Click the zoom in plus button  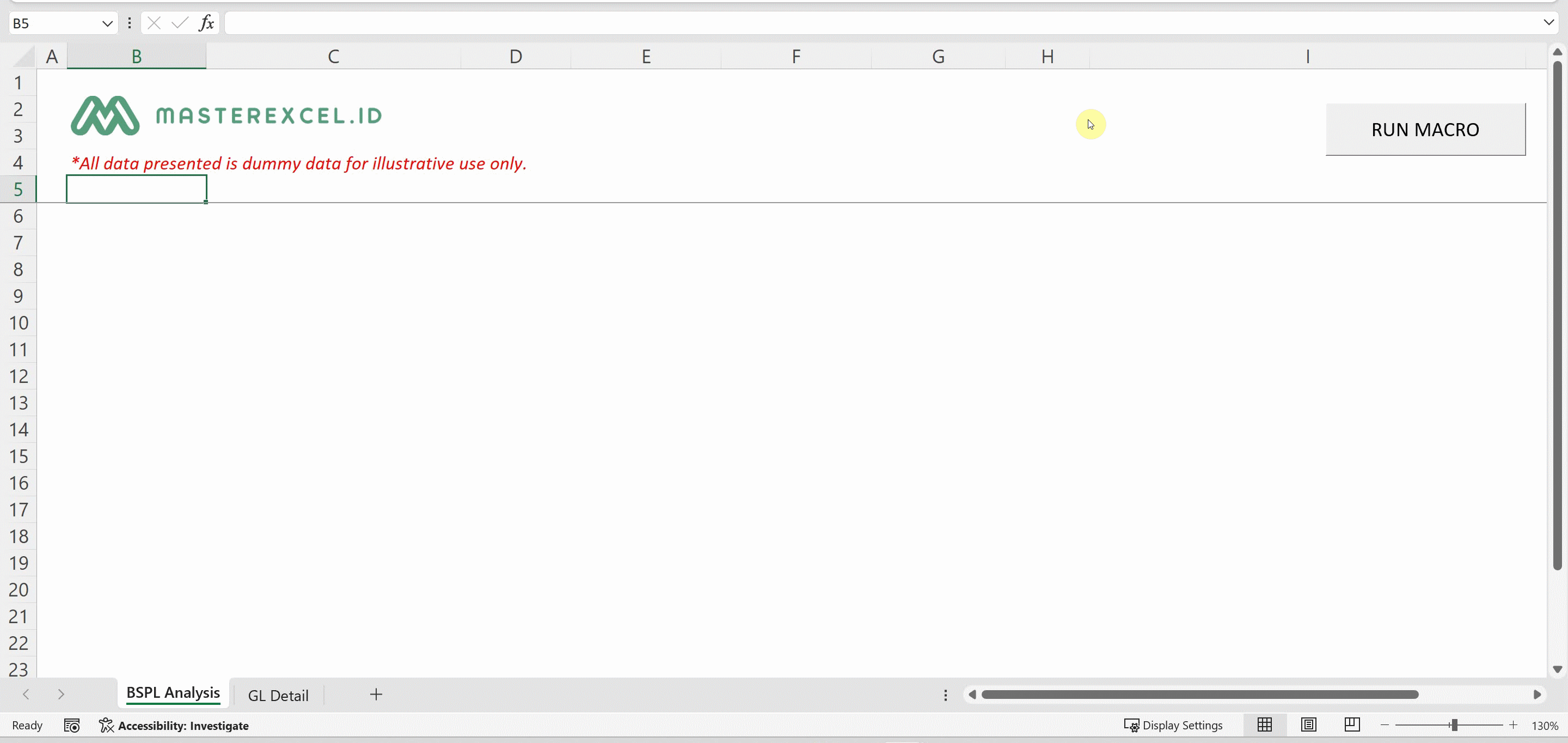click(x=1513, y=724)
